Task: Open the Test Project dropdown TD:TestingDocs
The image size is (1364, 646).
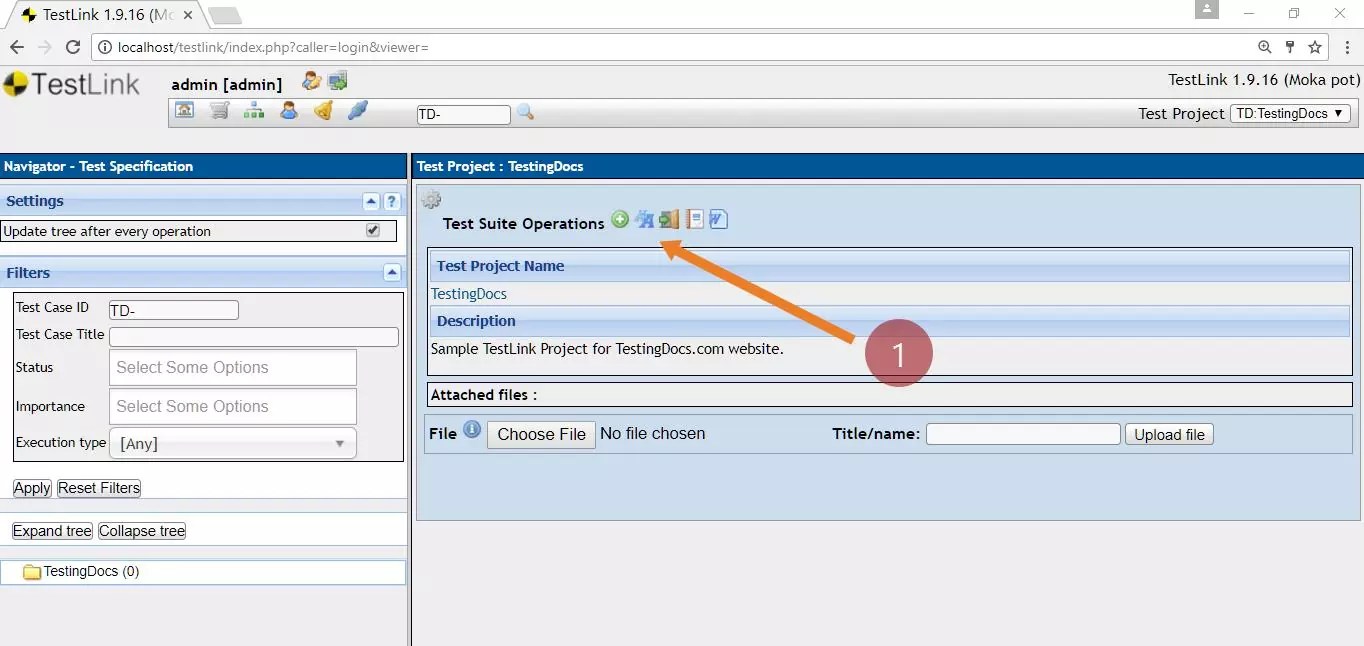Action: click(x=1290, y=113)
